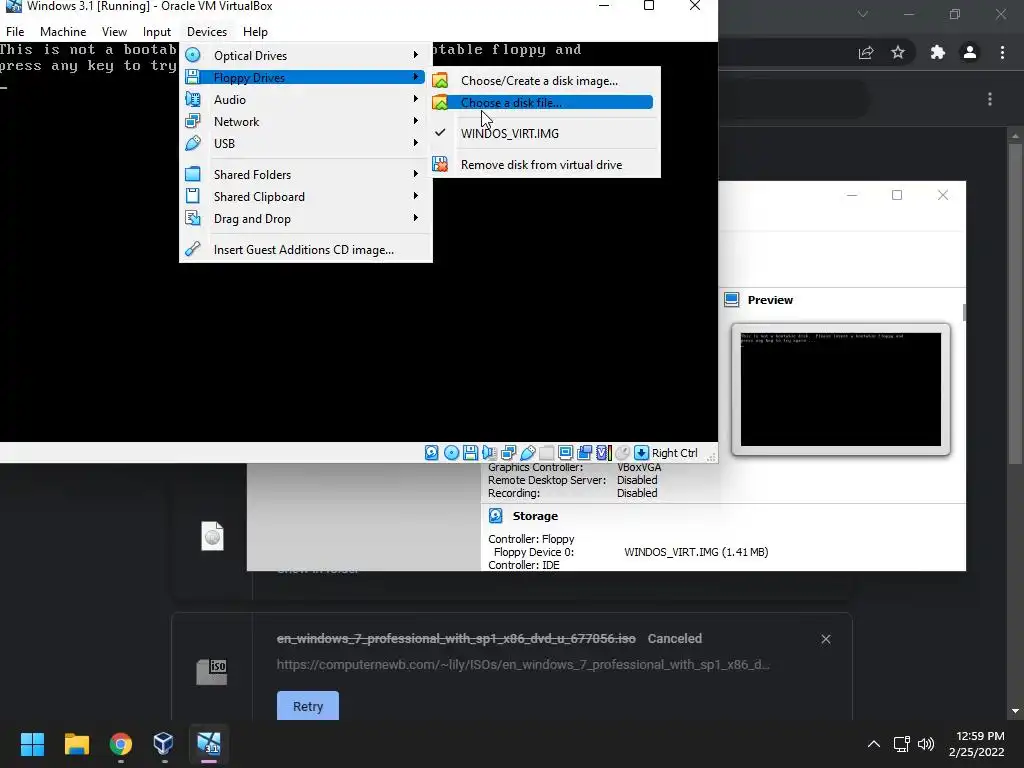Screen dimensions: 1024x768
Task: Click the Network icon in Devices menu
Action: (193, 121)
